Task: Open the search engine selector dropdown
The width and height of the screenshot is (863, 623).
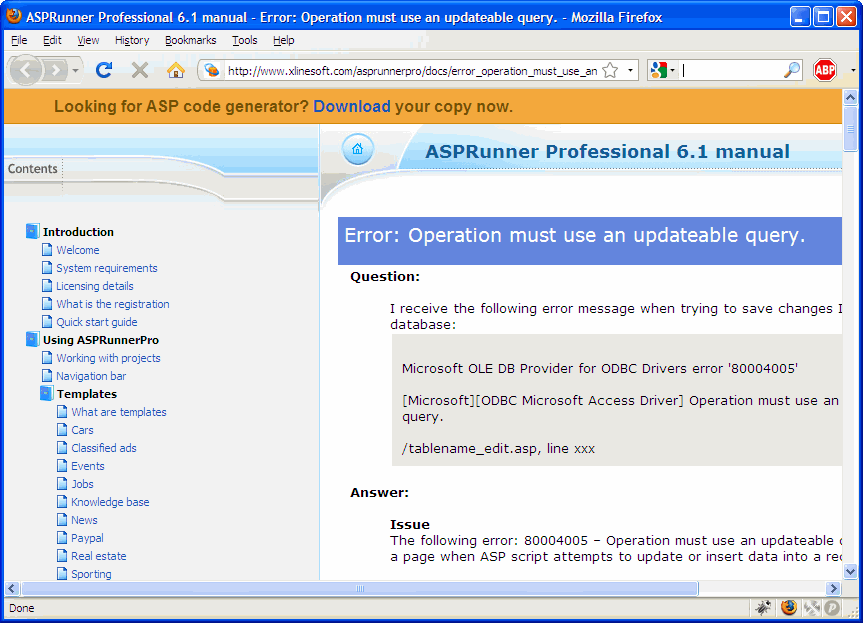Action: coord(673,70)
